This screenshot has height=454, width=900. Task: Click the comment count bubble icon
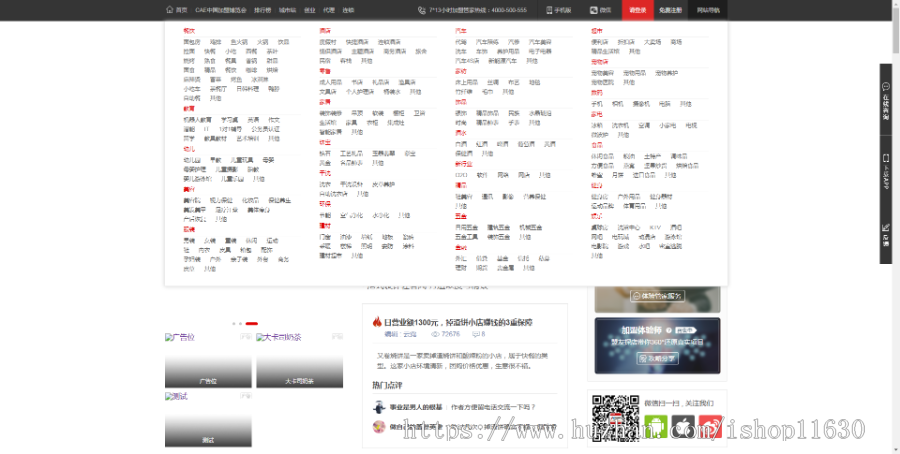click(x=475, y=334)
